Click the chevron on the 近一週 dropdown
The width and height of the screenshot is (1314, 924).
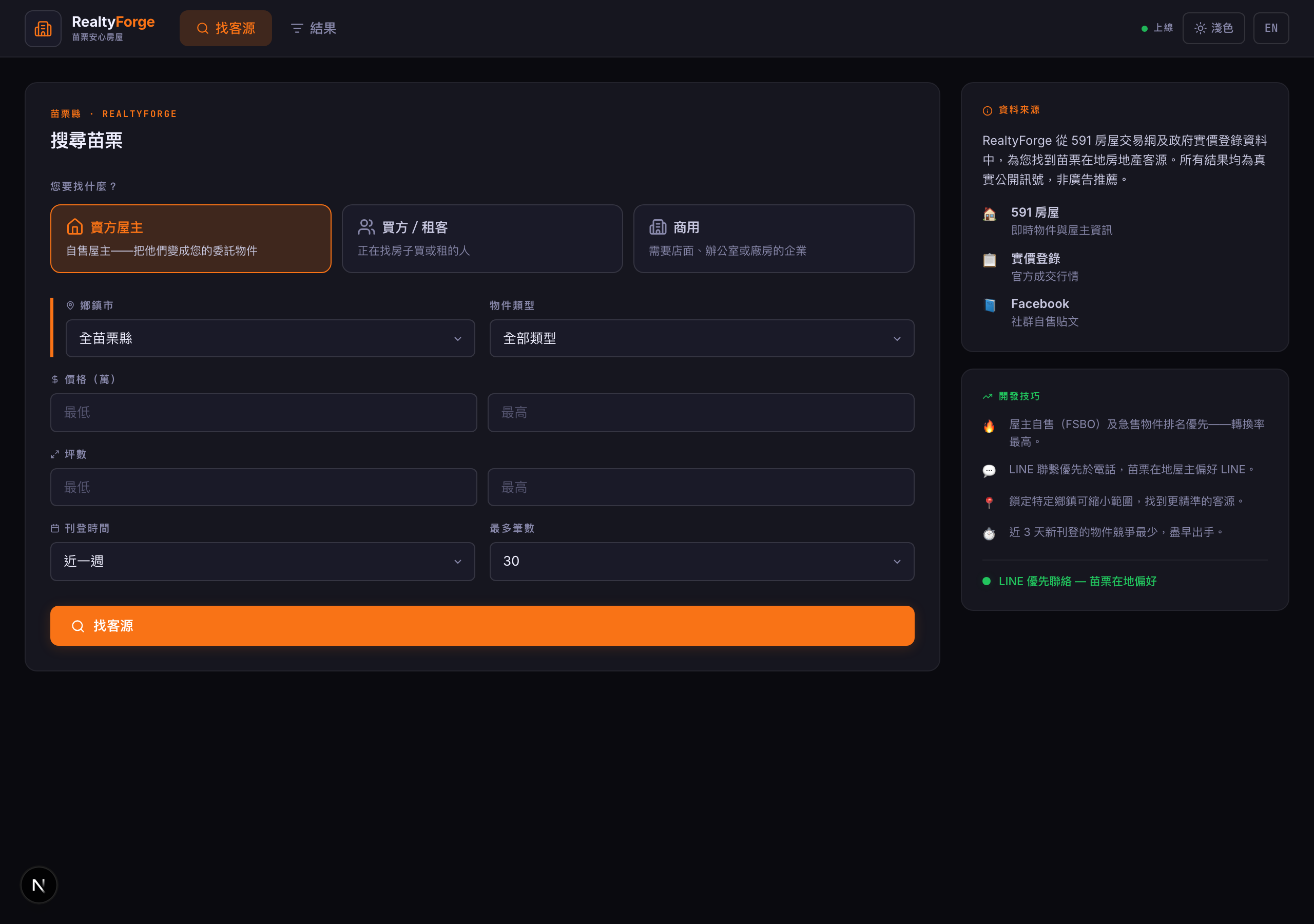[x=458, y=562]
